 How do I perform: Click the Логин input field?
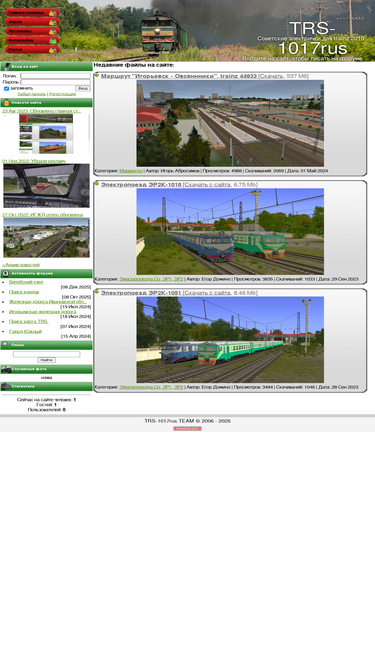pyautogui.click(x=55, y=76)
